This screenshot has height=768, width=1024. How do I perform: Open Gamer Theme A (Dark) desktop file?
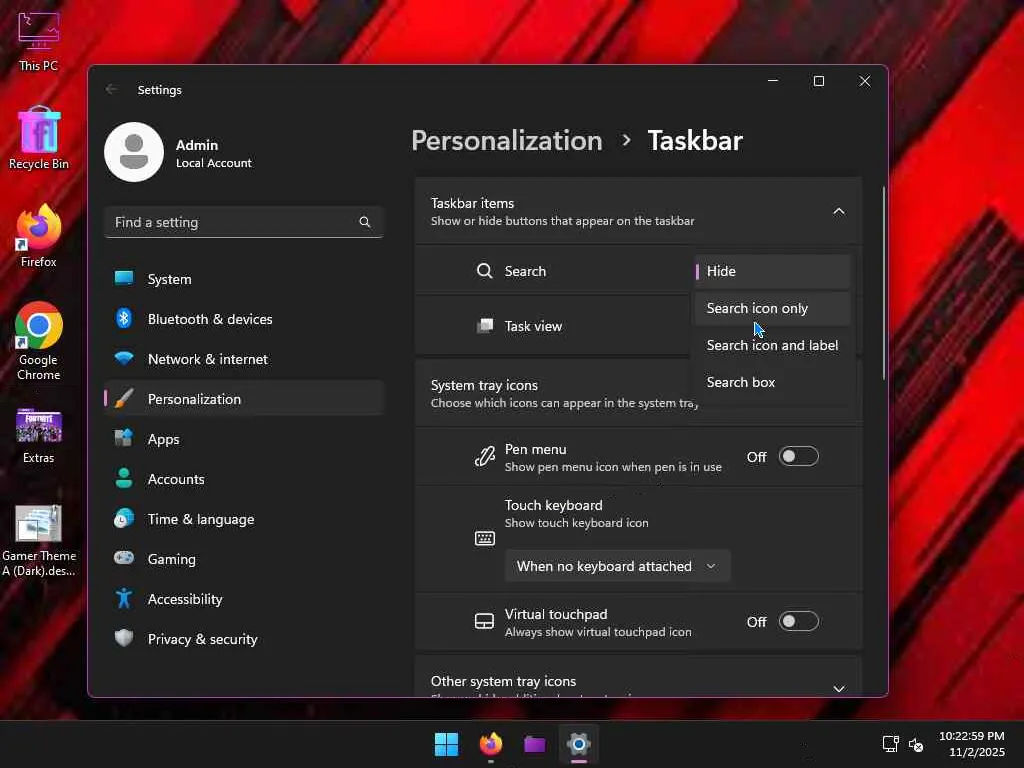coord(39,541)
